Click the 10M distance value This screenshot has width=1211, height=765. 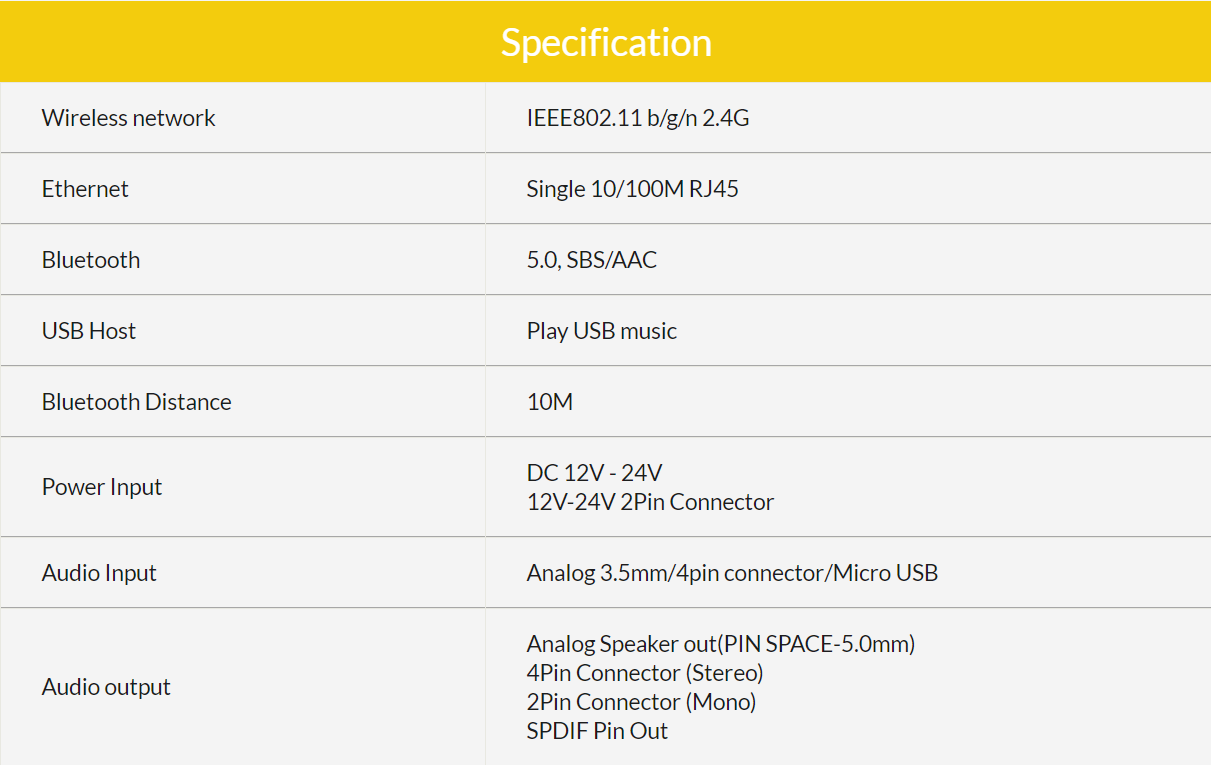click(x=549, y=402)
